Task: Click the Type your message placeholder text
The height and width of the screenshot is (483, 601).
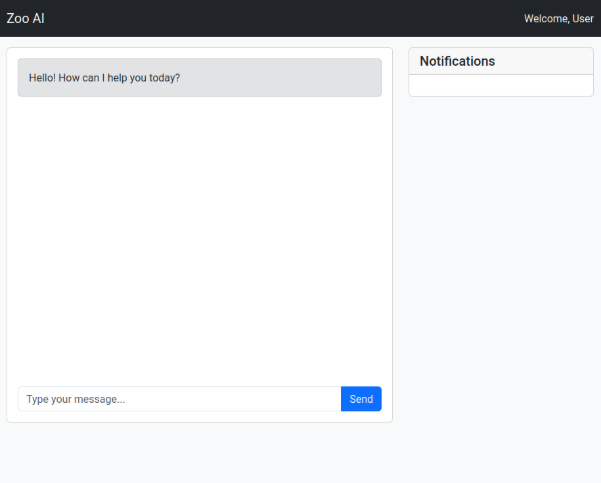Action: [76, 399]
